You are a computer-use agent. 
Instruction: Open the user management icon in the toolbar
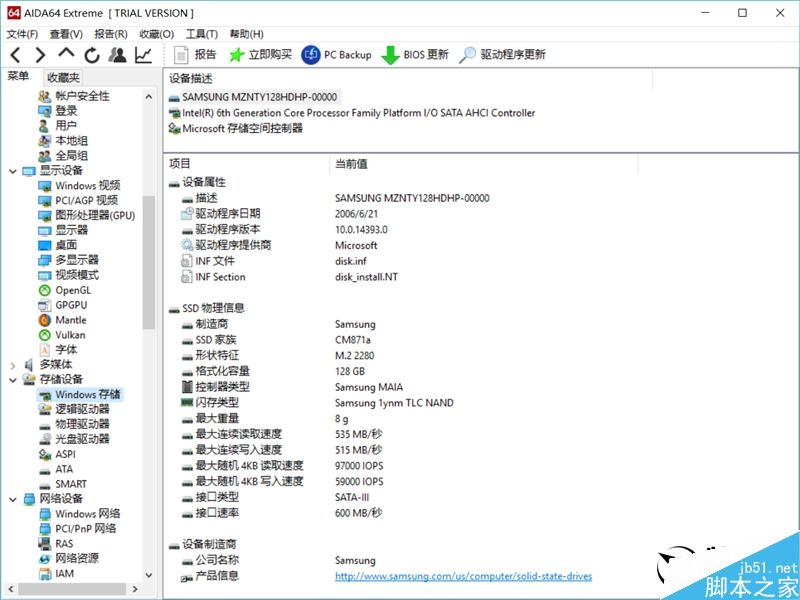coord(117,55)
